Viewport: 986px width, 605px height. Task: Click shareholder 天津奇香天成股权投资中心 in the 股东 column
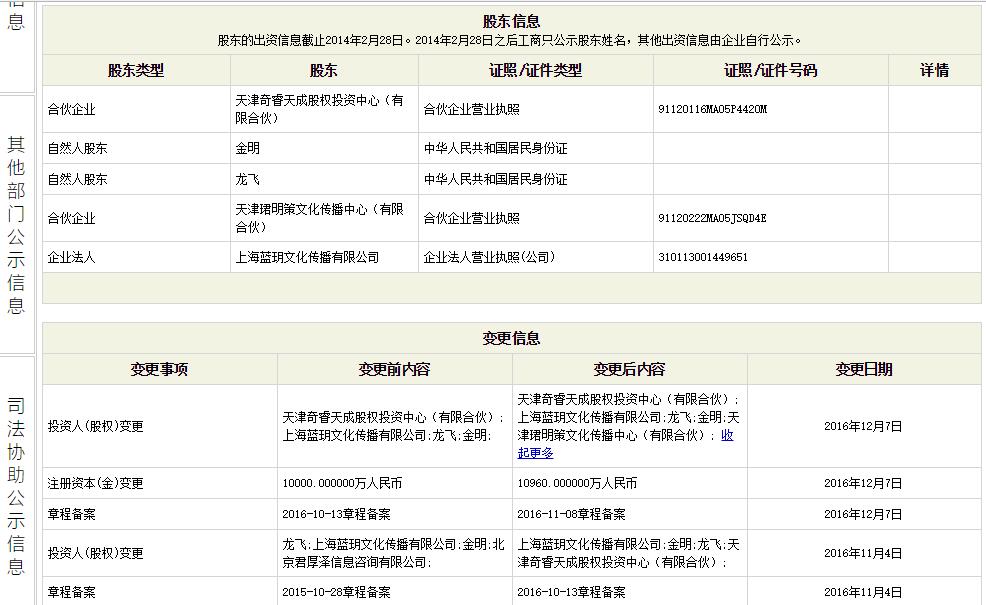pos(319,109)
